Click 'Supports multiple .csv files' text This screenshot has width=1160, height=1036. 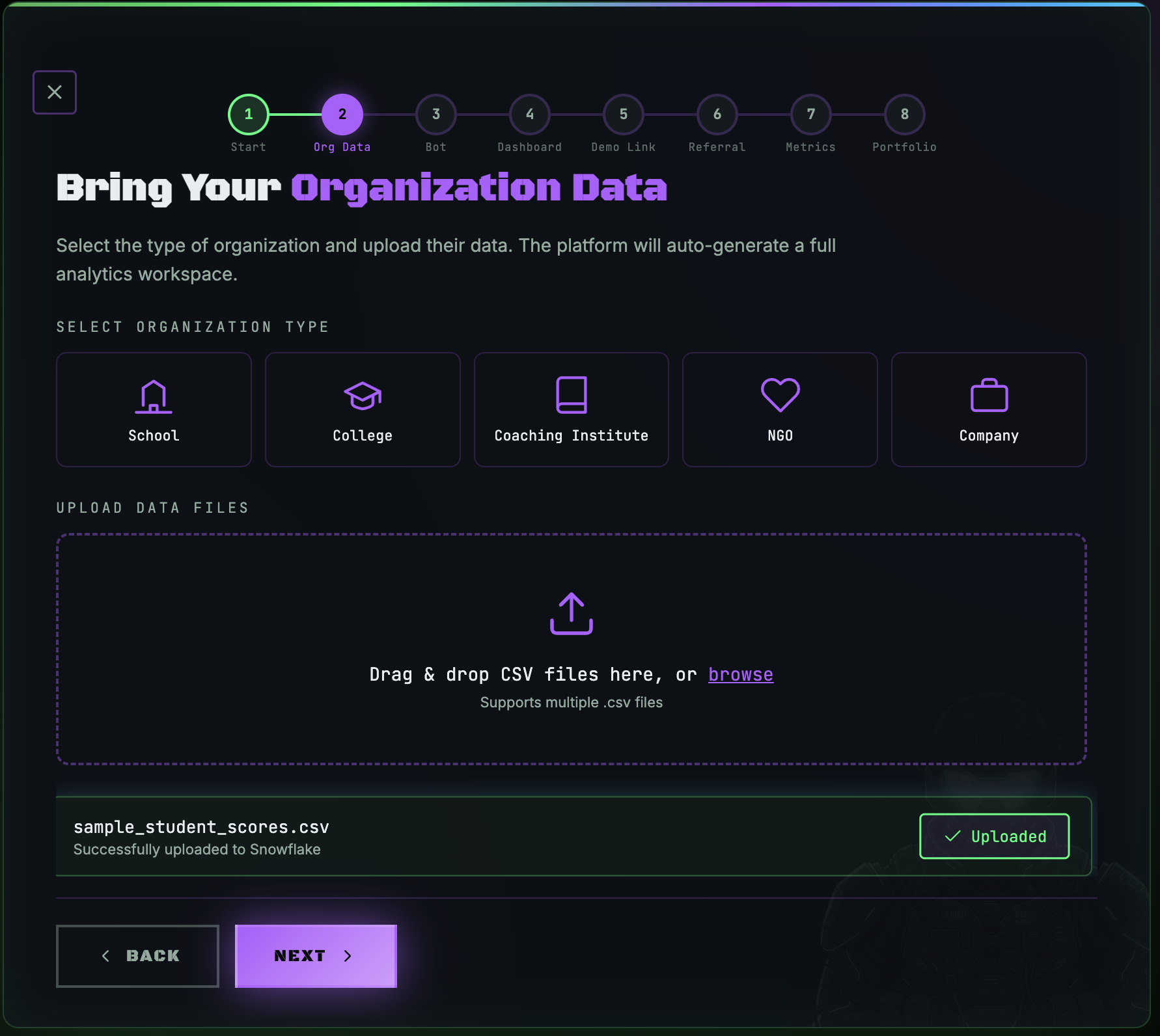[x=572, y=703]
